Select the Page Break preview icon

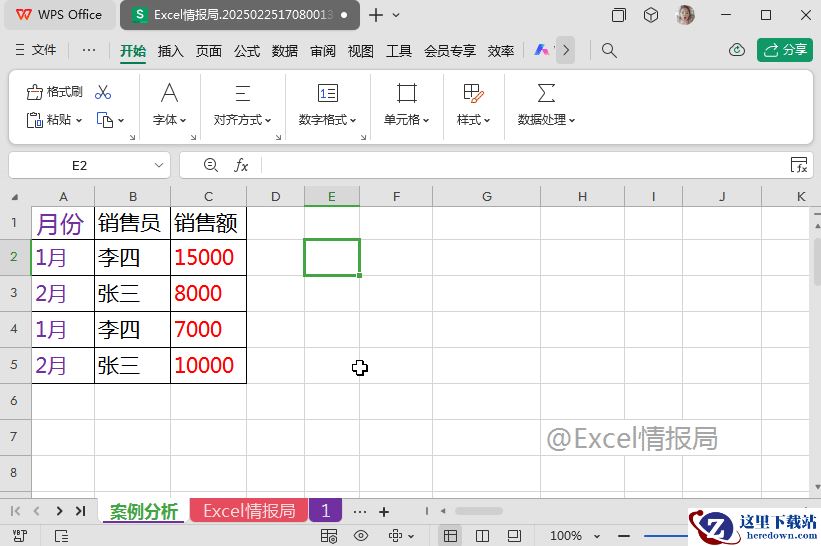pos(482,536)
